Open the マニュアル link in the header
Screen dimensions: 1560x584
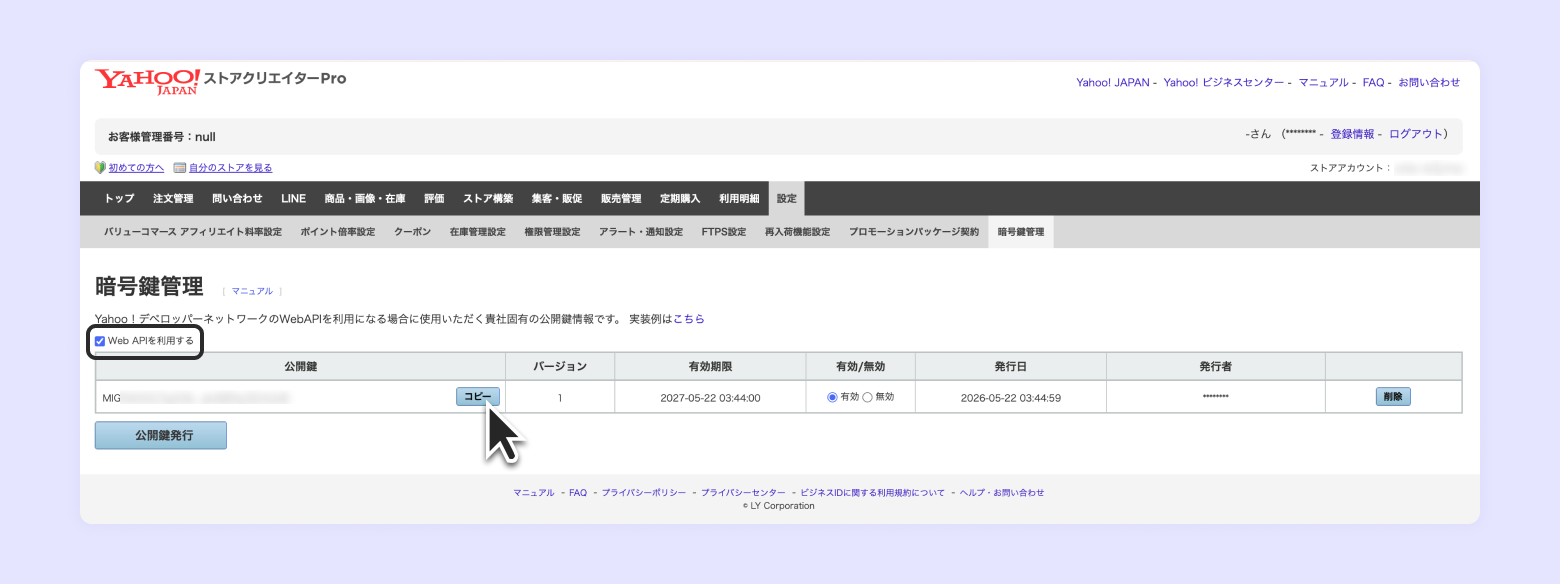pyautogui.click(x=1323, y=83)
